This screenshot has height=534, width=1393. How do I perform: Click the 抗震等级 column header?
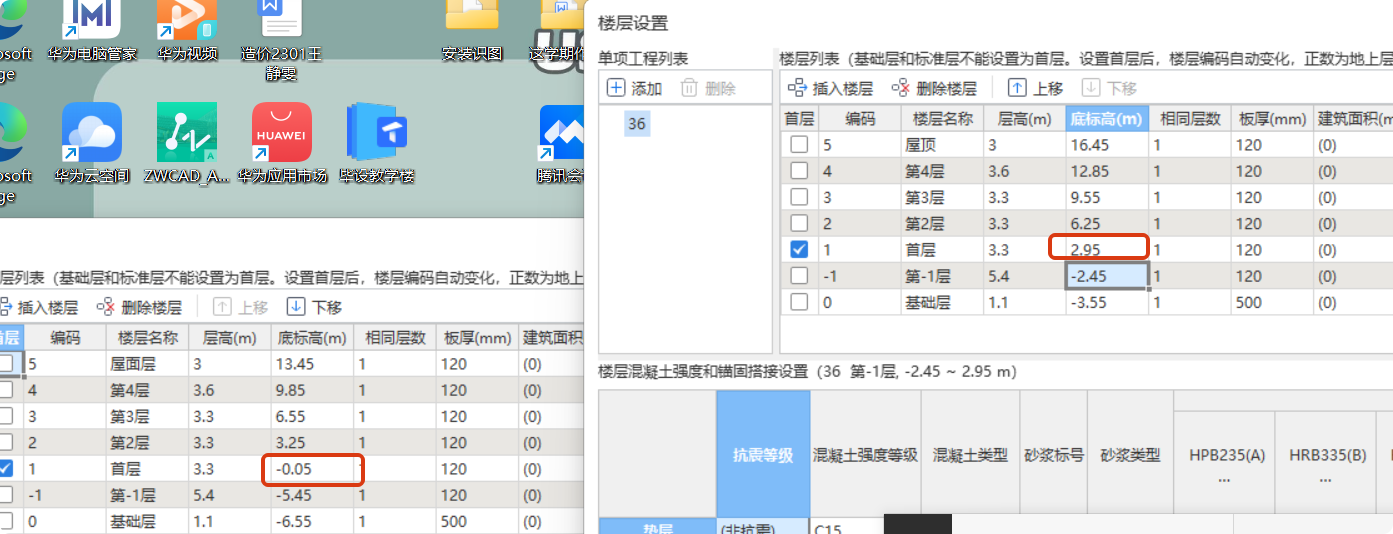pos(763,454)
